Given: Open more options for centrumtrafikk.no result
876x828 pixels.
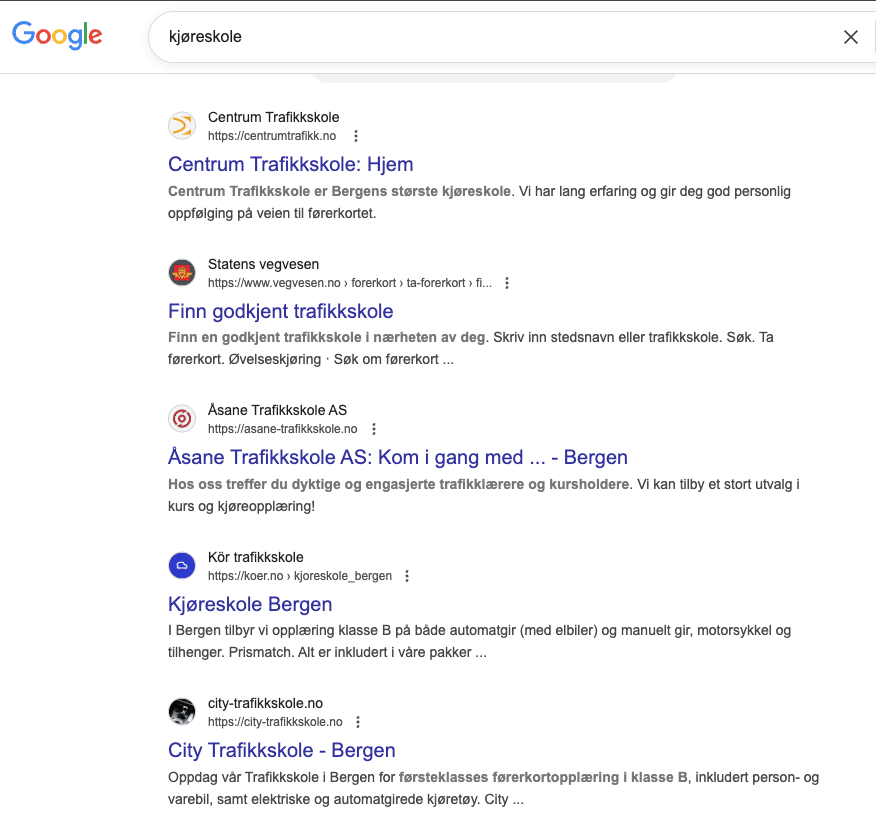Looking at the screenshot, I should [356, 136].
